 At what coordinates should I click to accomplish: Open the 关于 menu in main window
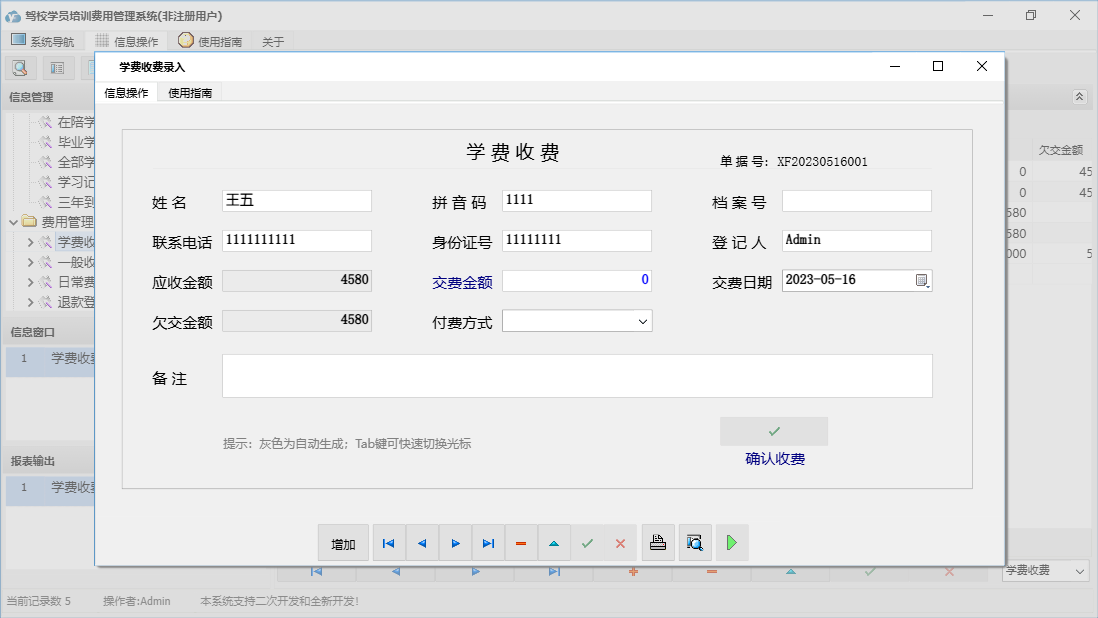click(273, 42)
